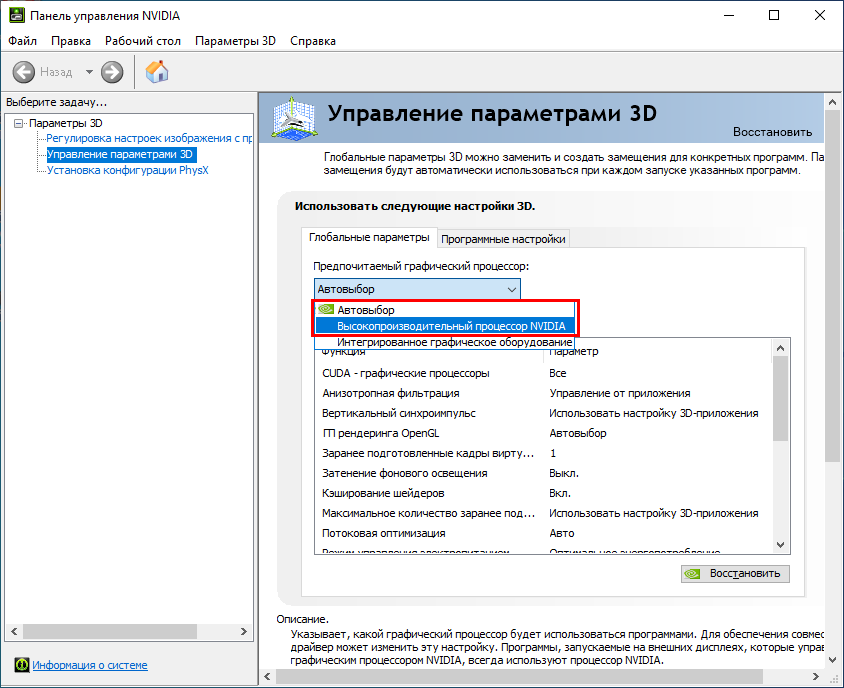Select Заранее подготовленные кадры setting row
The width and height of the screenshot is (844, 688).
tap(544, 453)
